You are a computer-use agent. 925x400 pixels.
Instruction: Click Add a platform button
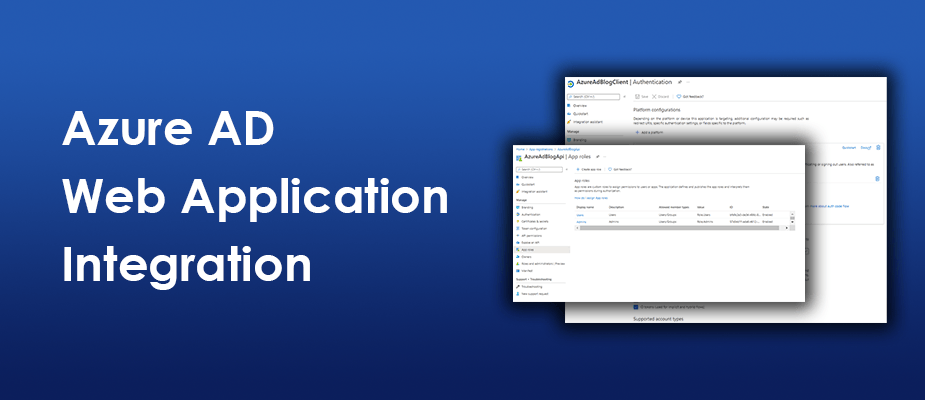[650, 133]
